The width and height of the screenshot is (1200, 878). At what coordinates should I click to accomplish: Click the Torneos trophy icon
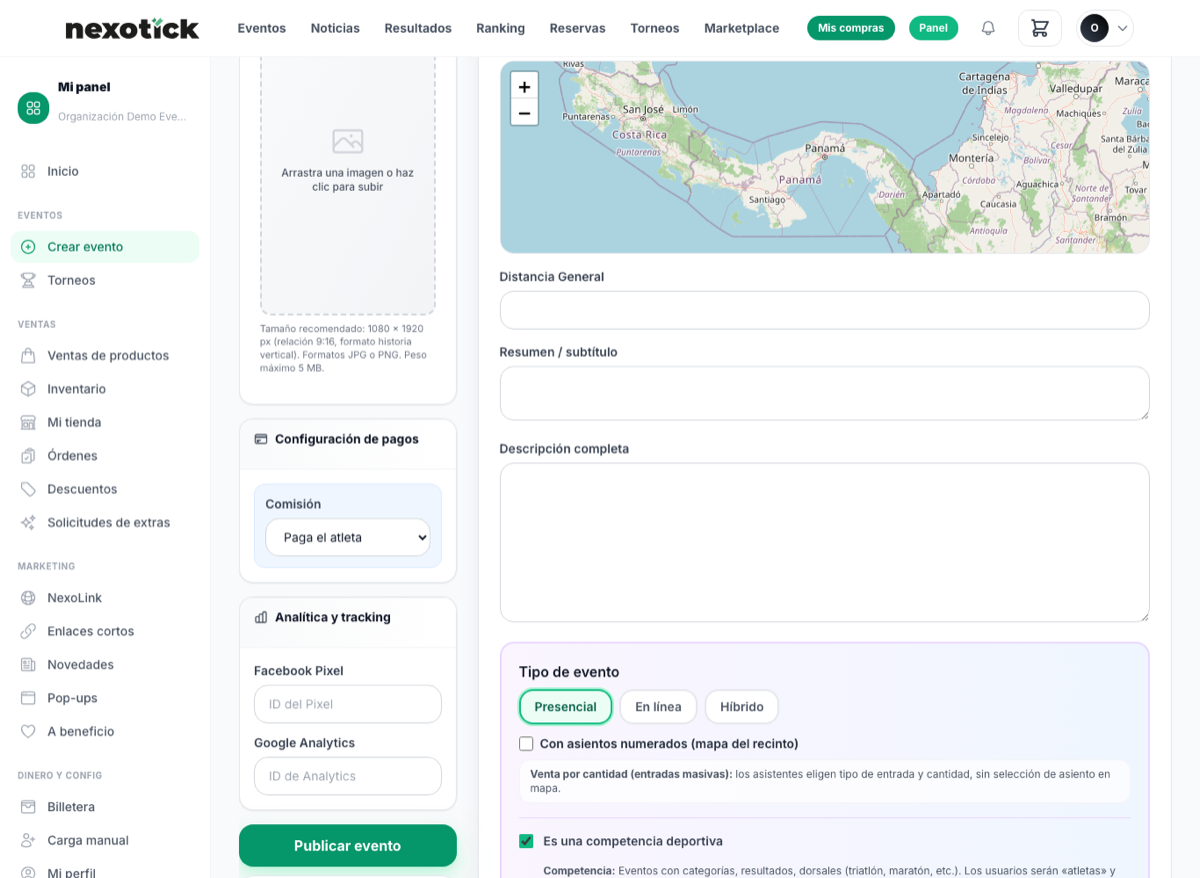tap(28, 280)
